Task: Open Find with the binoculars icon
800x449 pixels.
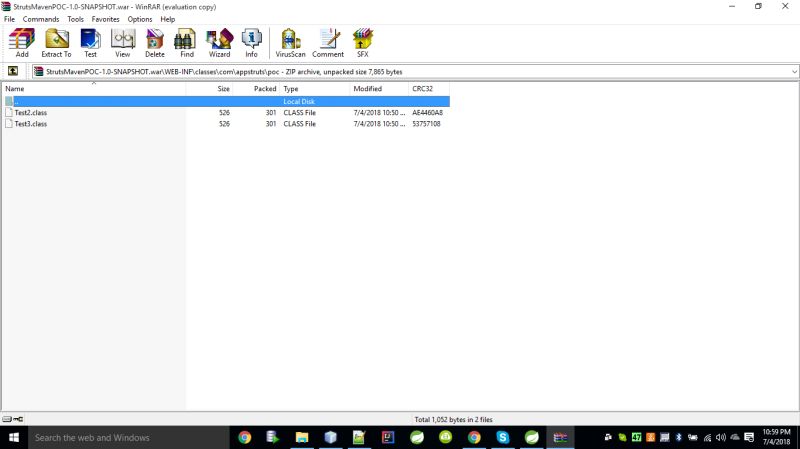Action: coord(187,43)
